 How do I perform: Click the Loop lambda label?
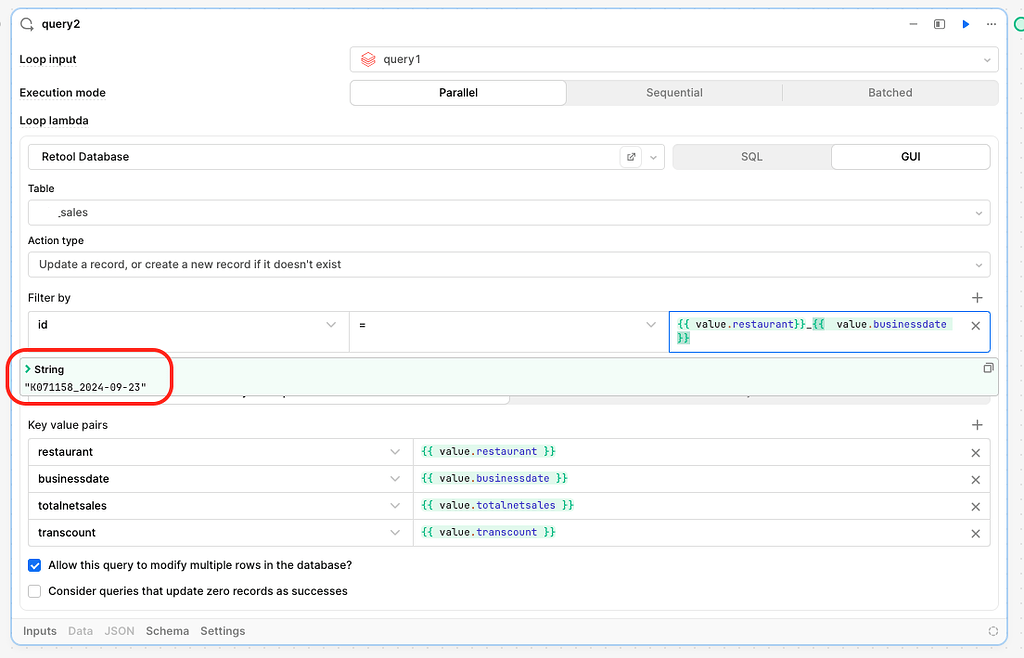click(54, 121)
